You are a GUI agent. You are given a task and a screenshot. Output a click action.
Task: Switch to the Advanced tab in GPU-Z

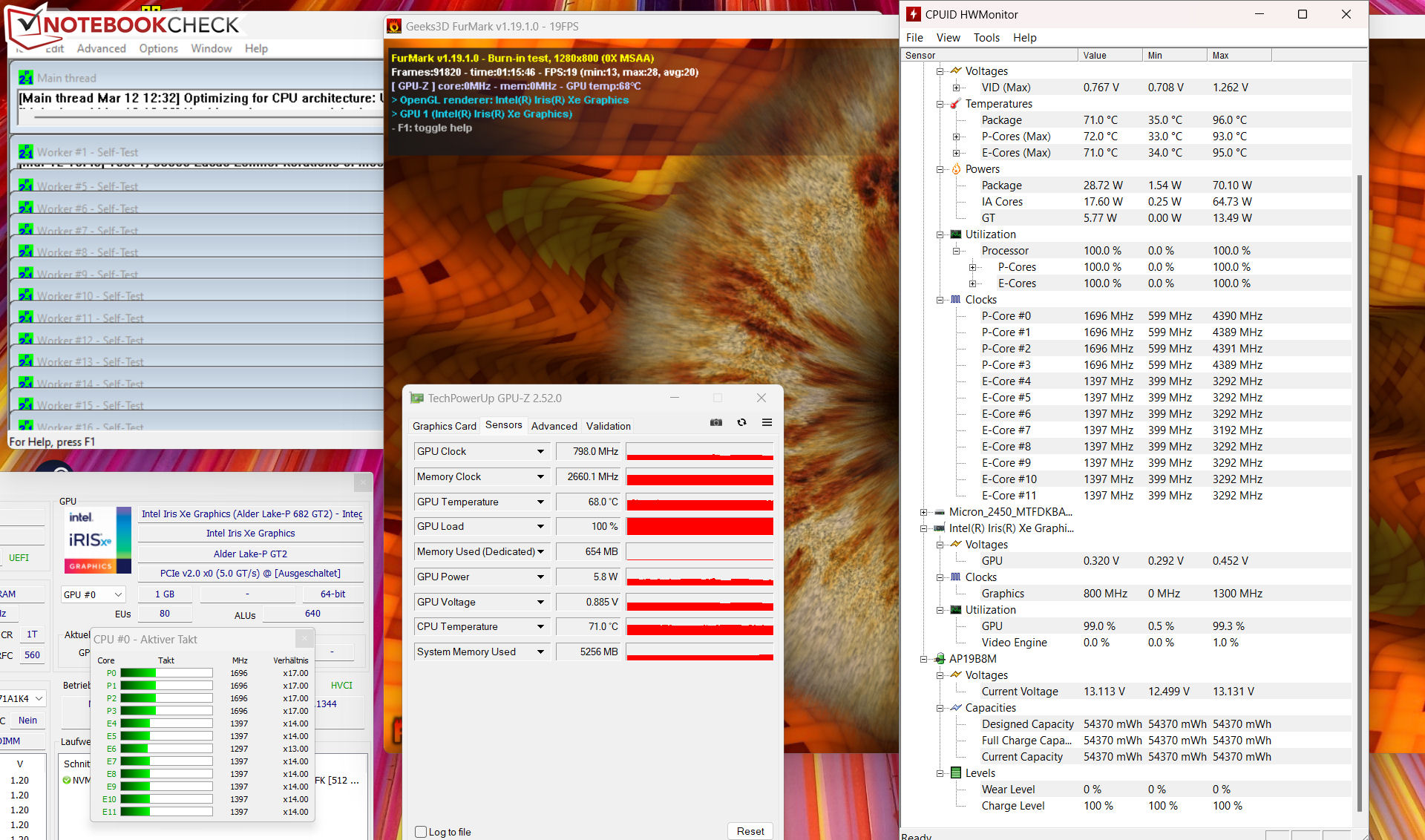554,426
